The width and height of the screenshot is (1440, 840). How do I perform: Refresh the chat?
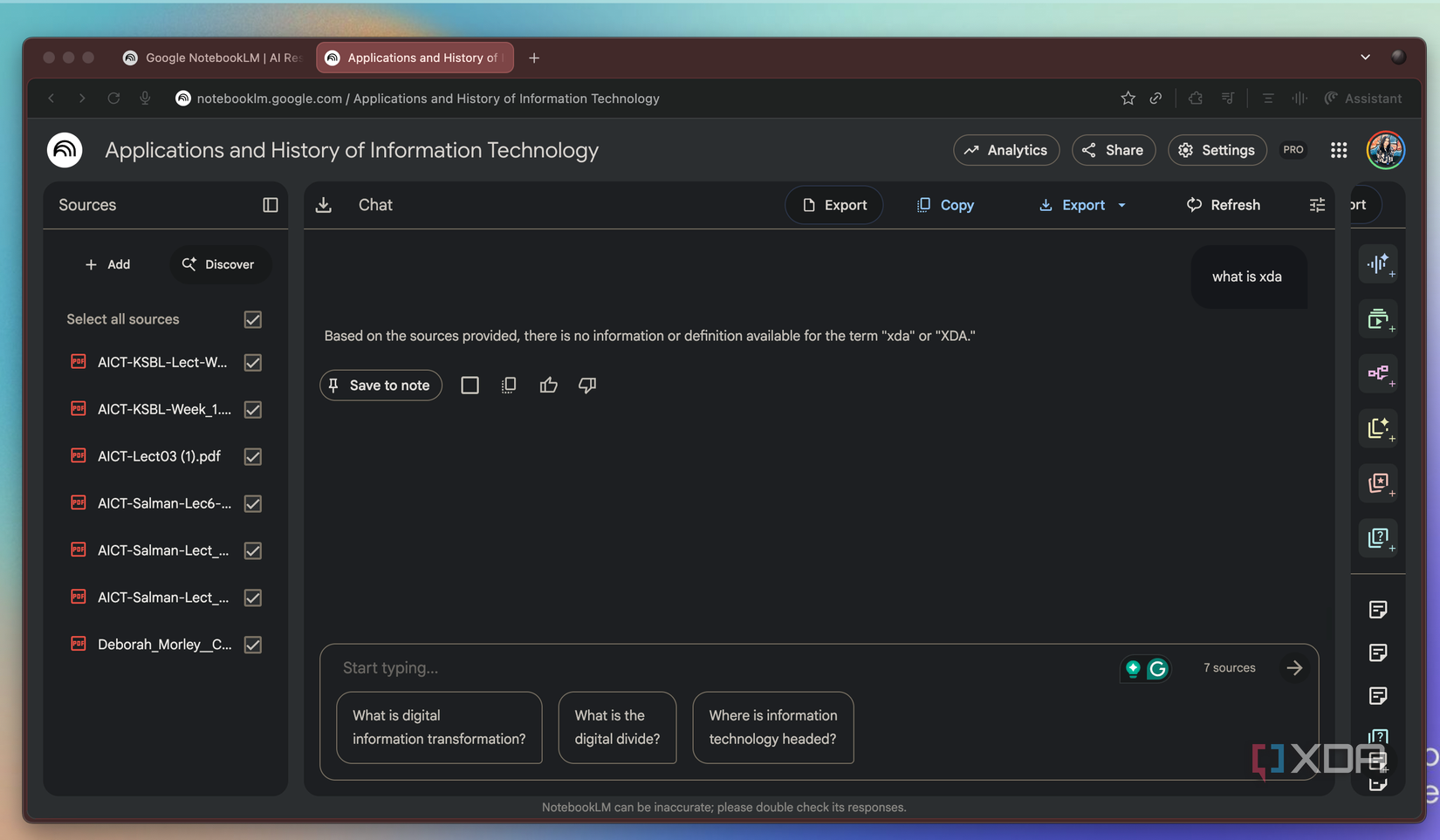(1224, 205)
